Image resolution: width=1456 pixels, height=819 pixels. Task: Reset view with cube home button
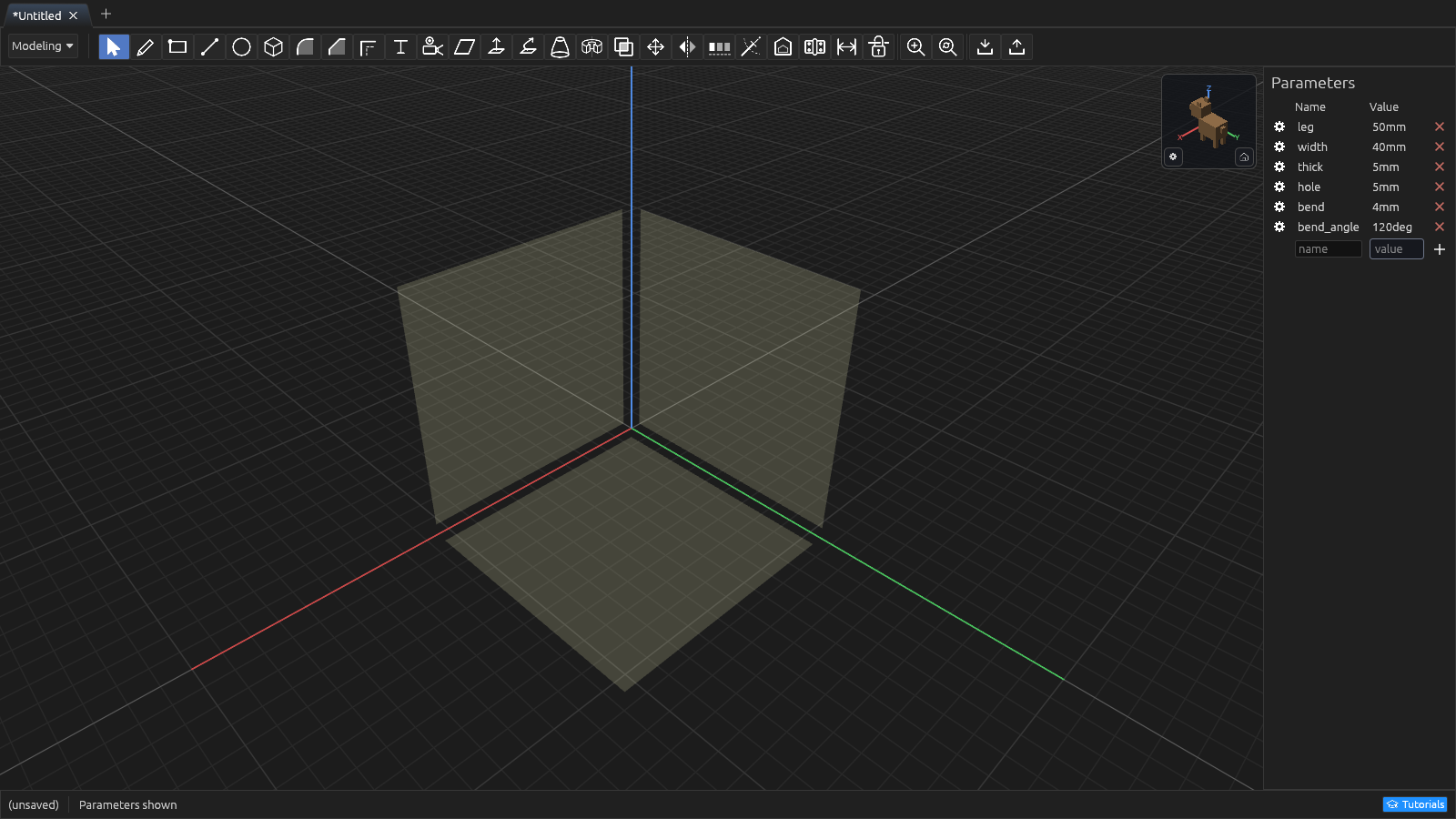click(x=1244, y=157)
